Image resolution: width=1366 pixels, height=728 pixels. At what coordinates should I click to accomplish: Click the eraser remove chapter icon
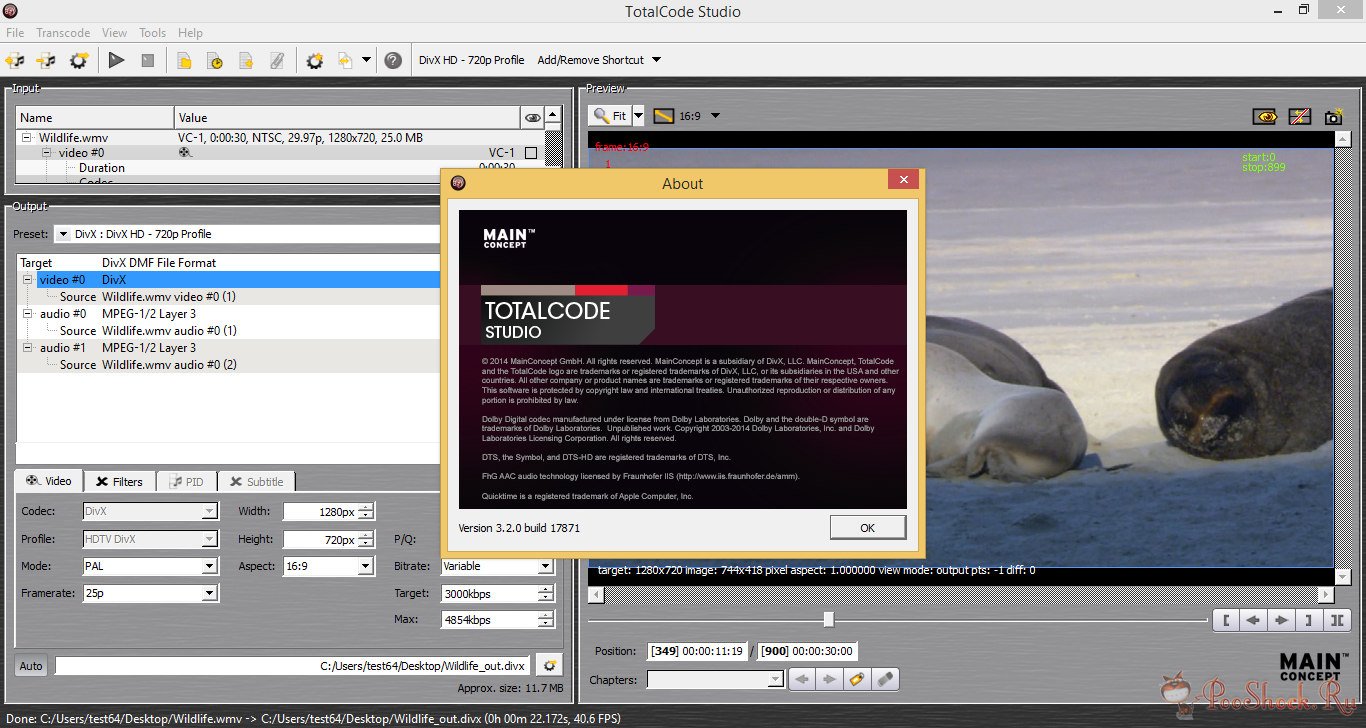(x=885, y=680)
